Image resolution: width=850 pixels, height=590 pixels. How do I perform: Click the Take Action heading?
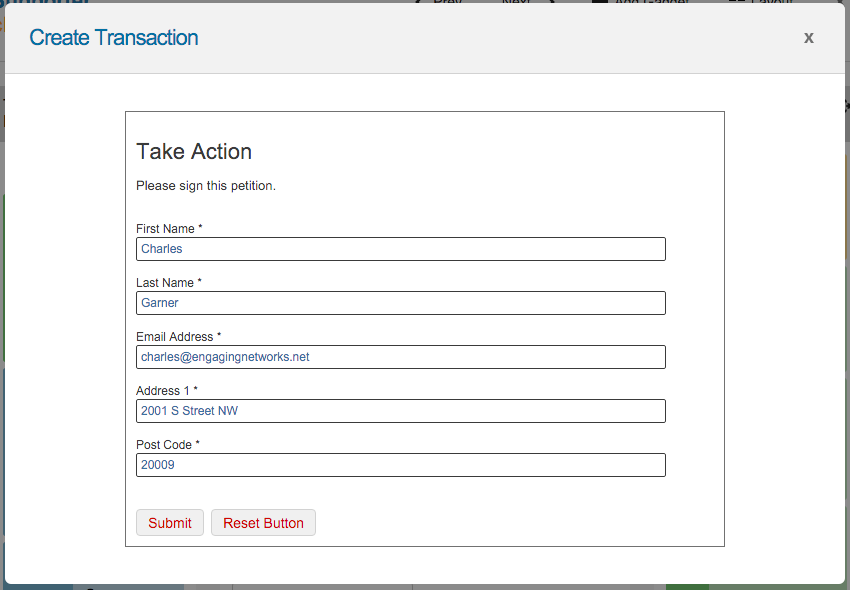[194, 152]
